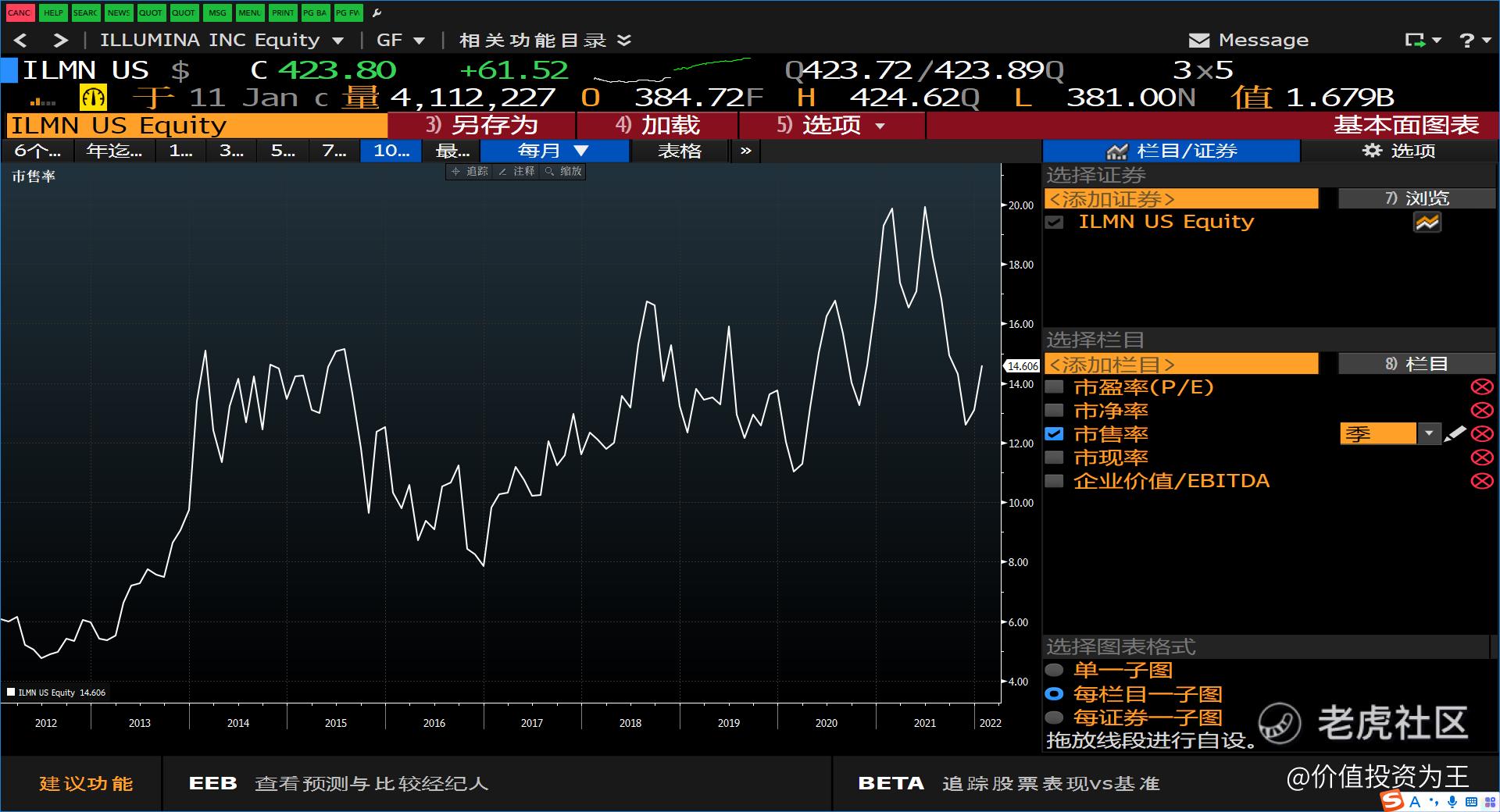Screen dimensions: 1500x812
Task: Click 8) 栏目 button
Action: click(x=1417, y=364)
